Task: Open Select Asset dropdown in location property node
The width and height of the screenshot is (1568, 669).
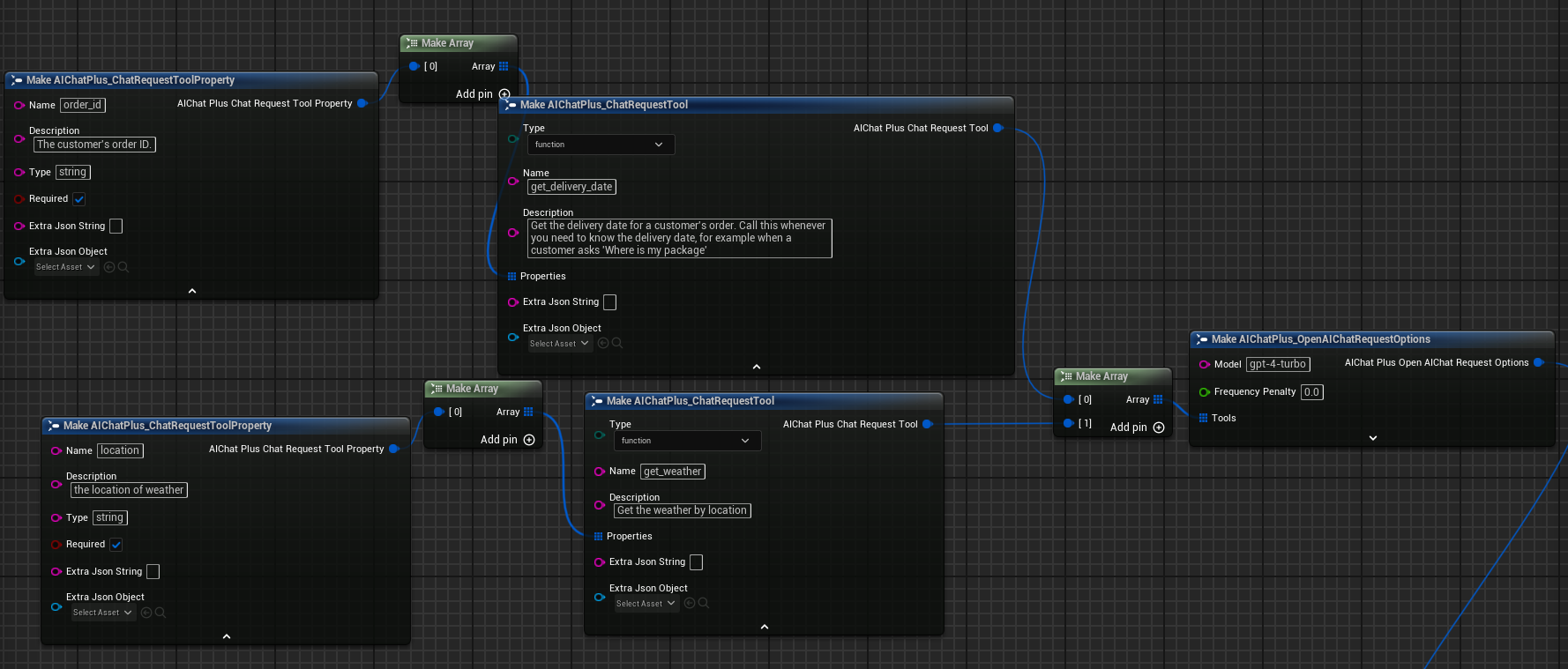Action: pyautogui.click(x=102, y=613)
